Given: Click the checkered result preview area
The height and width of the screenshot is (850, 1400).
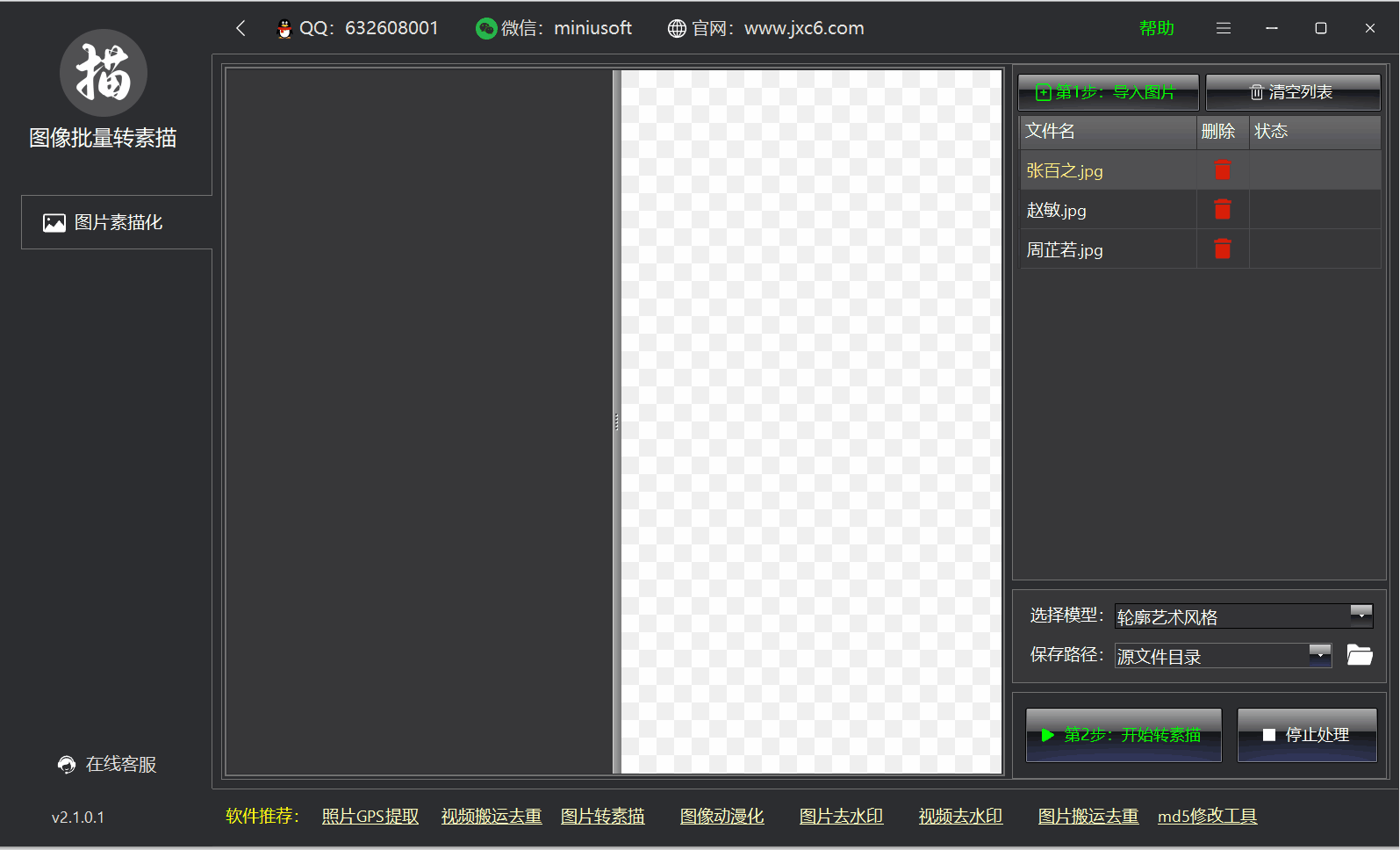Looking at the screenshot, I should click(811, 422).
